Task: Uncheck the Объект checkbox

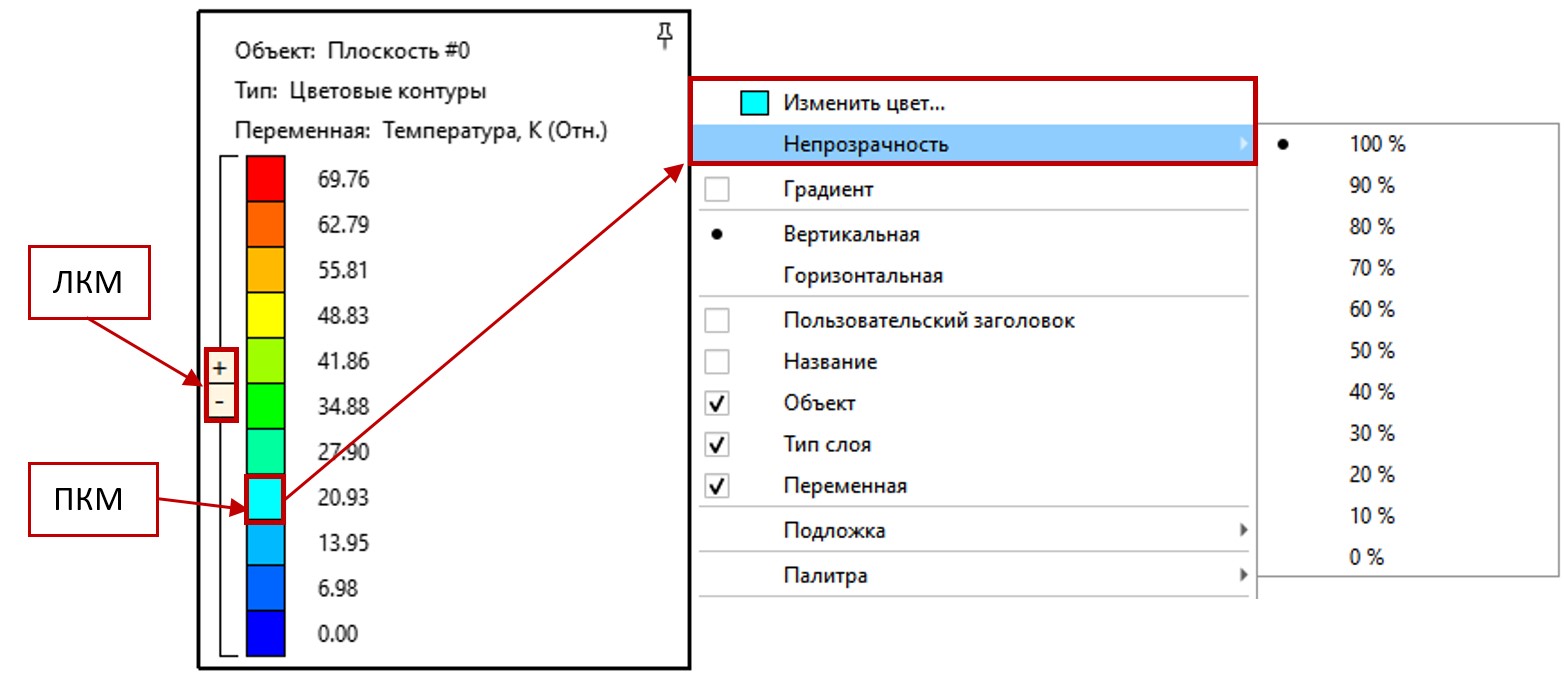Action: pyautogui.click(x=718, y=404)
